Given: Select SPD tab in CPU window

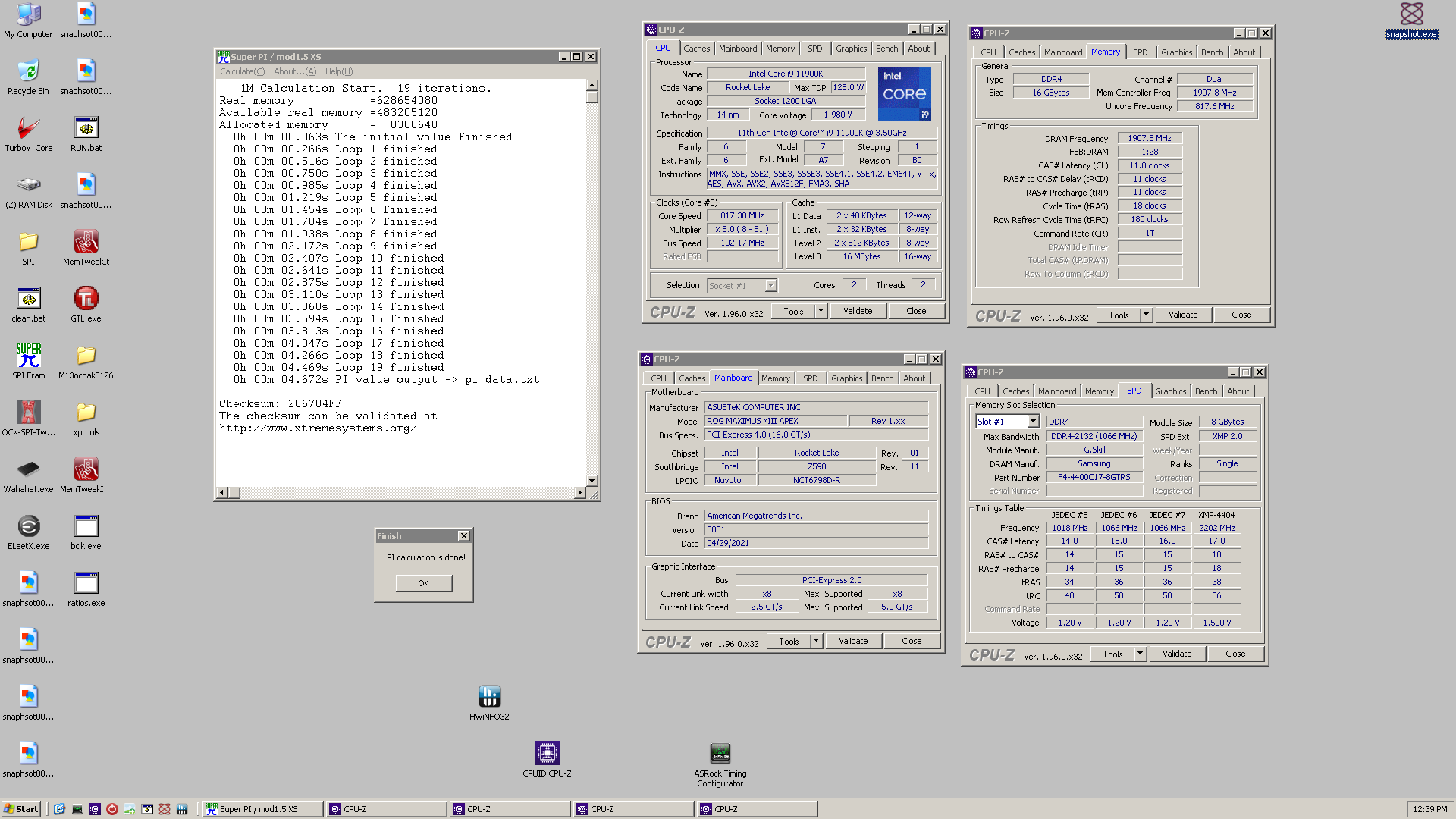Looking at the screenshot, I should (x=814, y=49).
